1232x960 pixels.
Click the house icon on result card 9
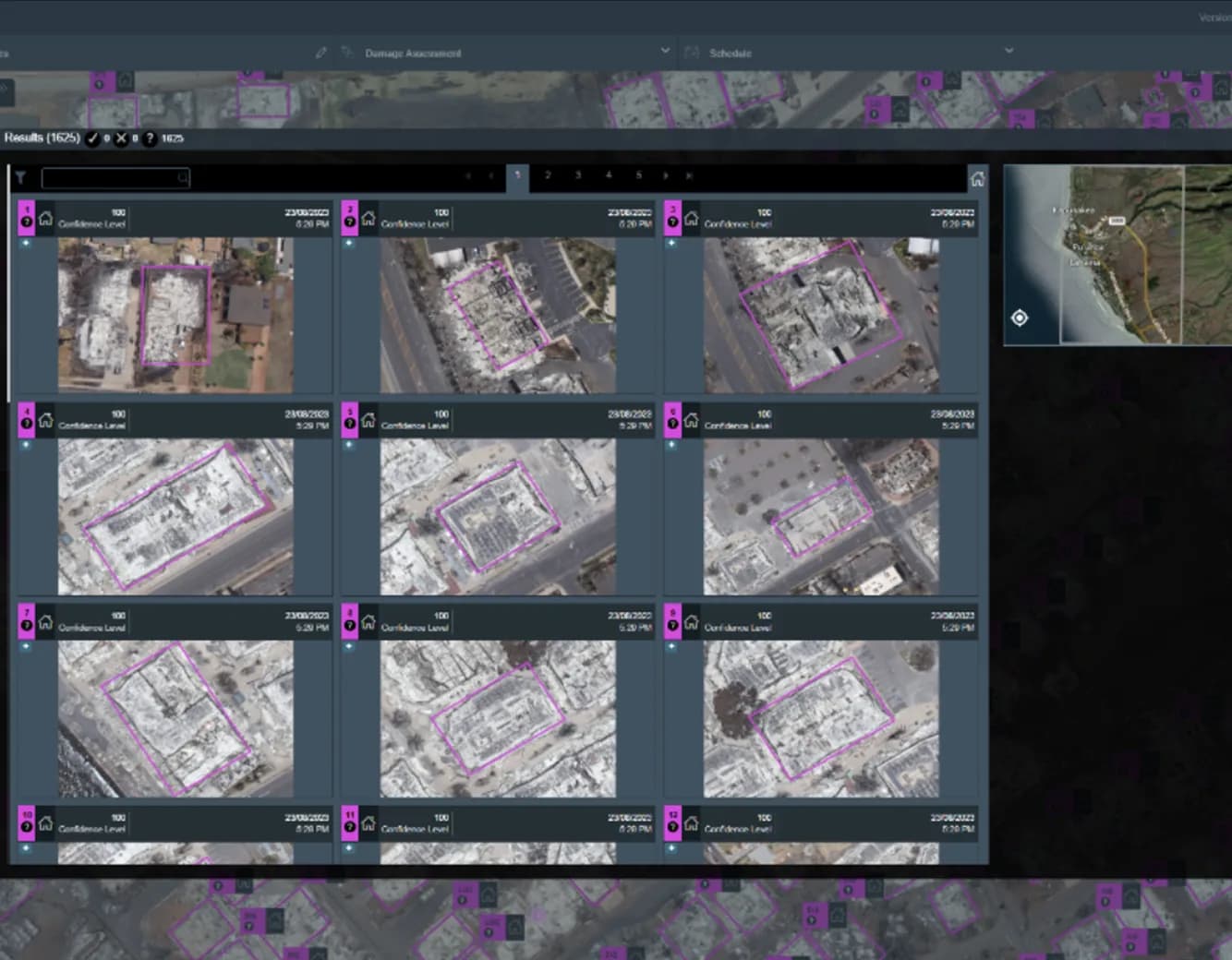click(691, 622)
